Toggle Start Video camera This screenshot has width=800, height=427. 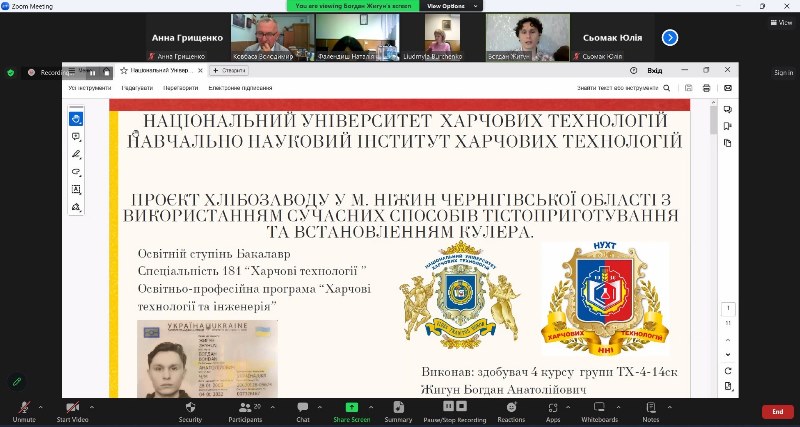click(72, 411)
